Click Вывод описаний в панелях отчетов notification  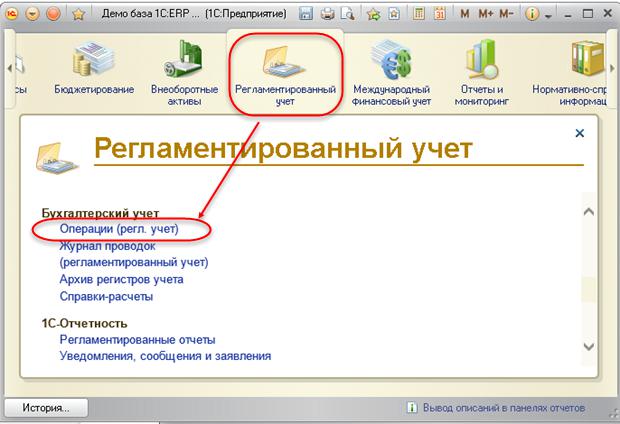(503, 407)
